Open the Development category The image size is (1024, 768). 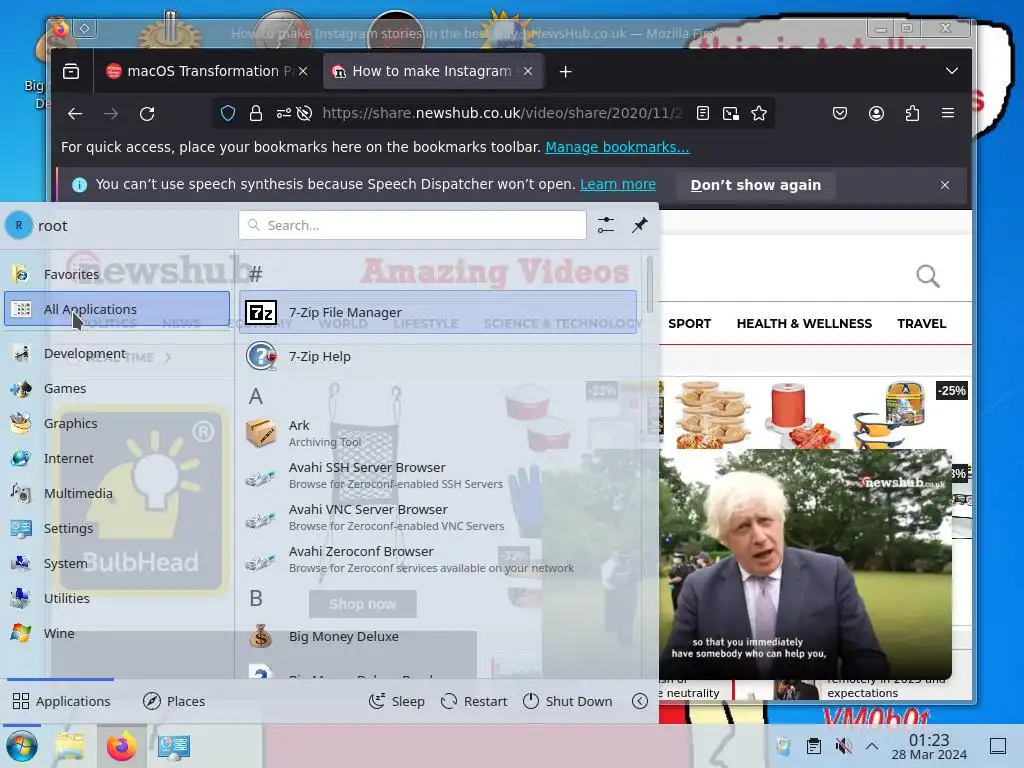117,353
